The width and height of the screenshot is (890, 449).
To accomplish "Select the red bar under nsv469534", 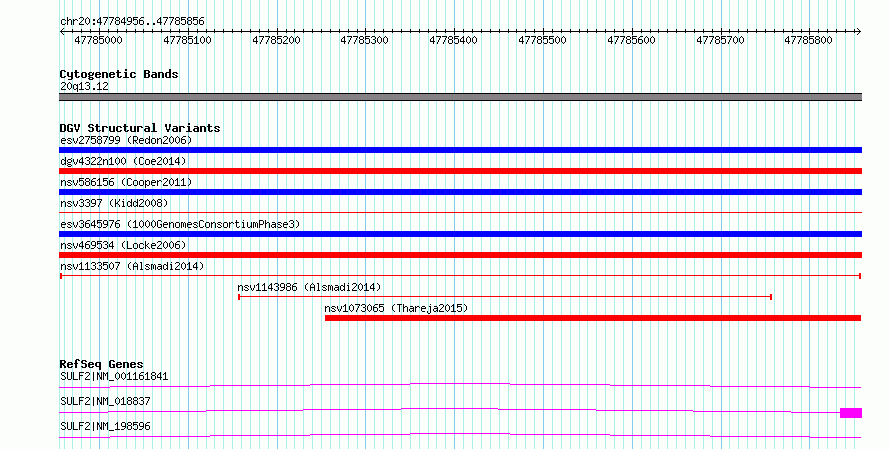I will [460, 255].
